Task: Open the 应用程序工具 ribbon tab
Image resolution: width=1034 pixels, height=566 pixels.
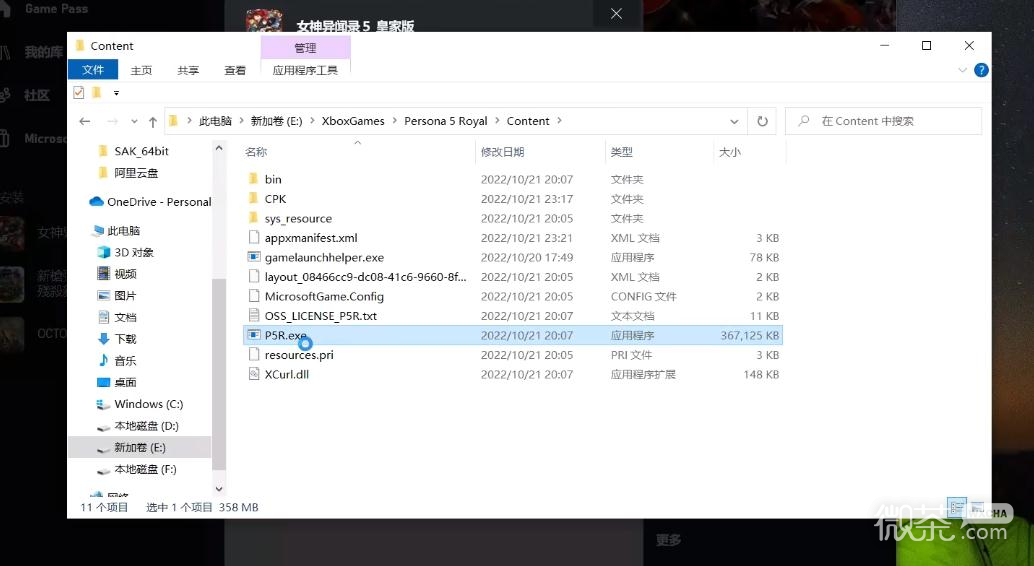Action: tap(305, 70)
